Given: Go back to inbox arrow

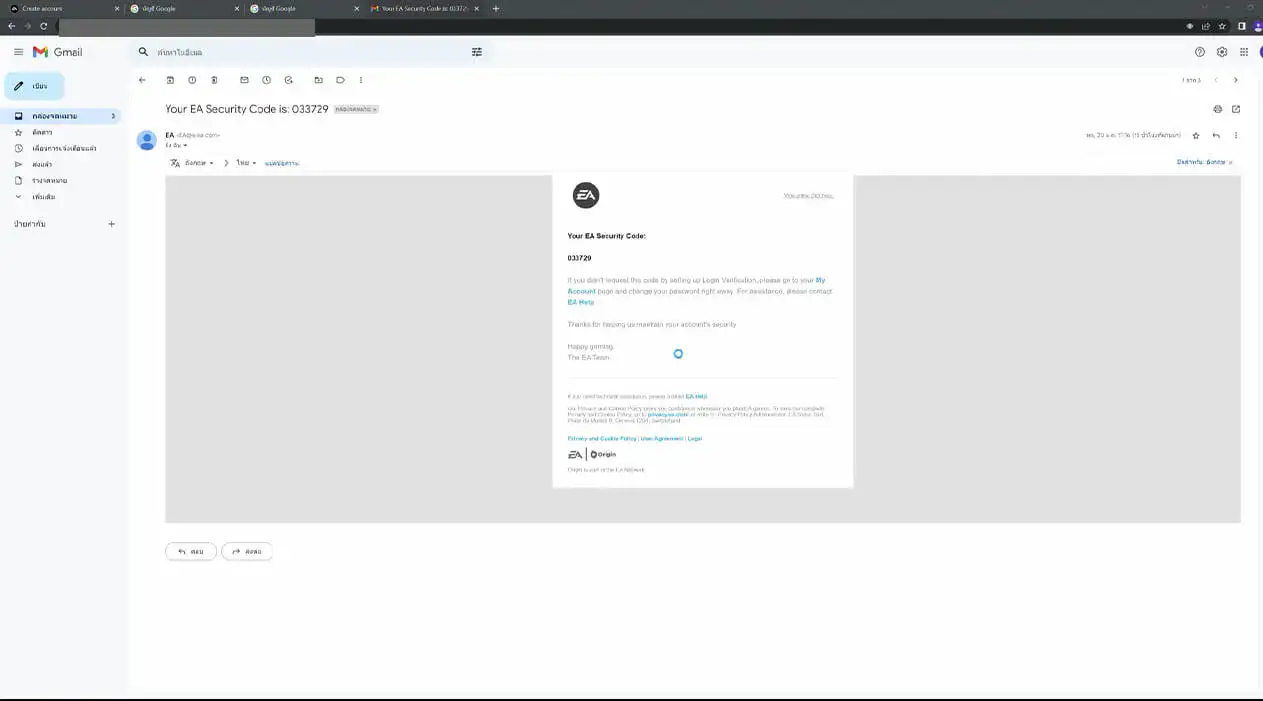Looking at the screenshot, I should coord(142,80).
